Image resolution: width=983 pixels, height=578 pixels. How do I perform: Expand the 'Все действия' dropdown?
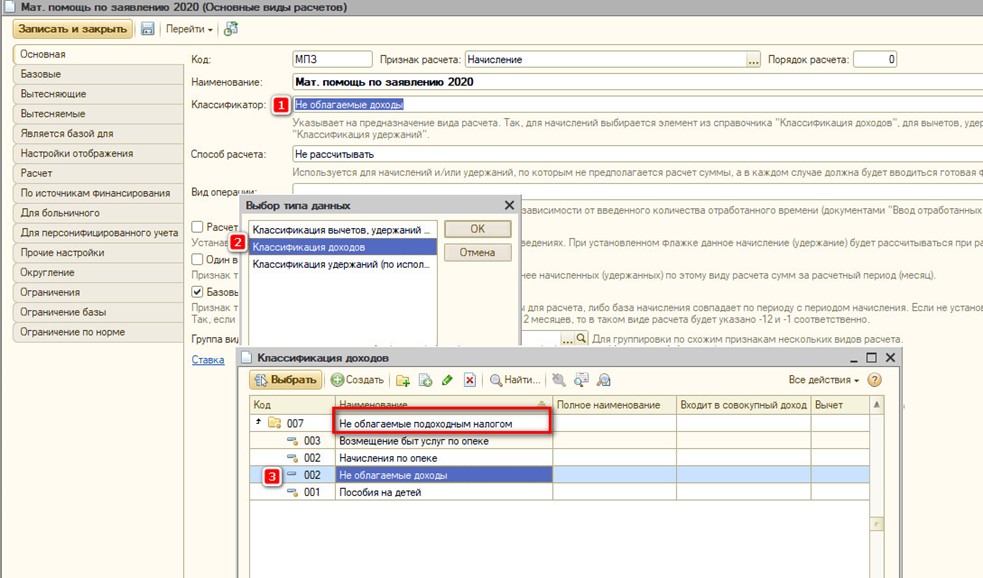pos(823,380)
